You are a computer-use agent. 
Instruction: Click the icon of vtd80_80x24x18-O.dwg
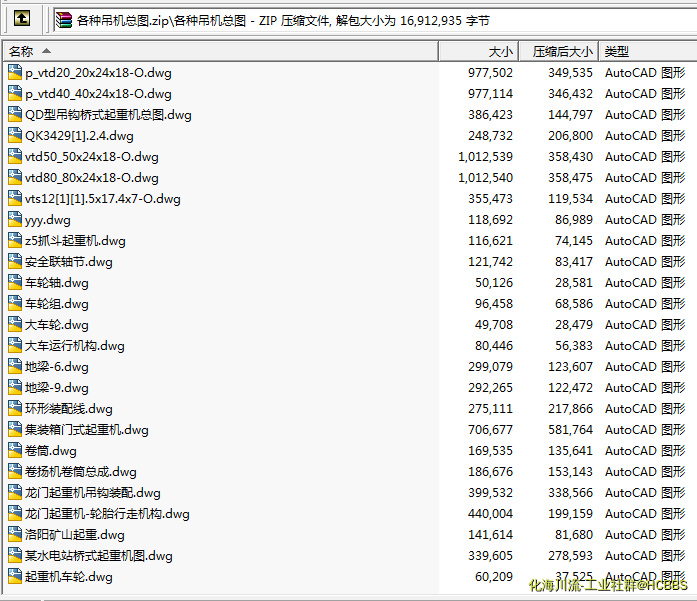click(x=15, y=177)
